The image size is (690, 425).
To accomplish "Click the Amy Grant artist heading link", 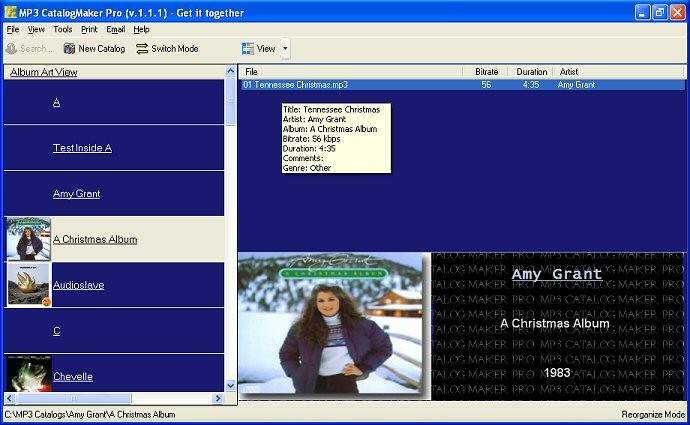I will point(557,274).
